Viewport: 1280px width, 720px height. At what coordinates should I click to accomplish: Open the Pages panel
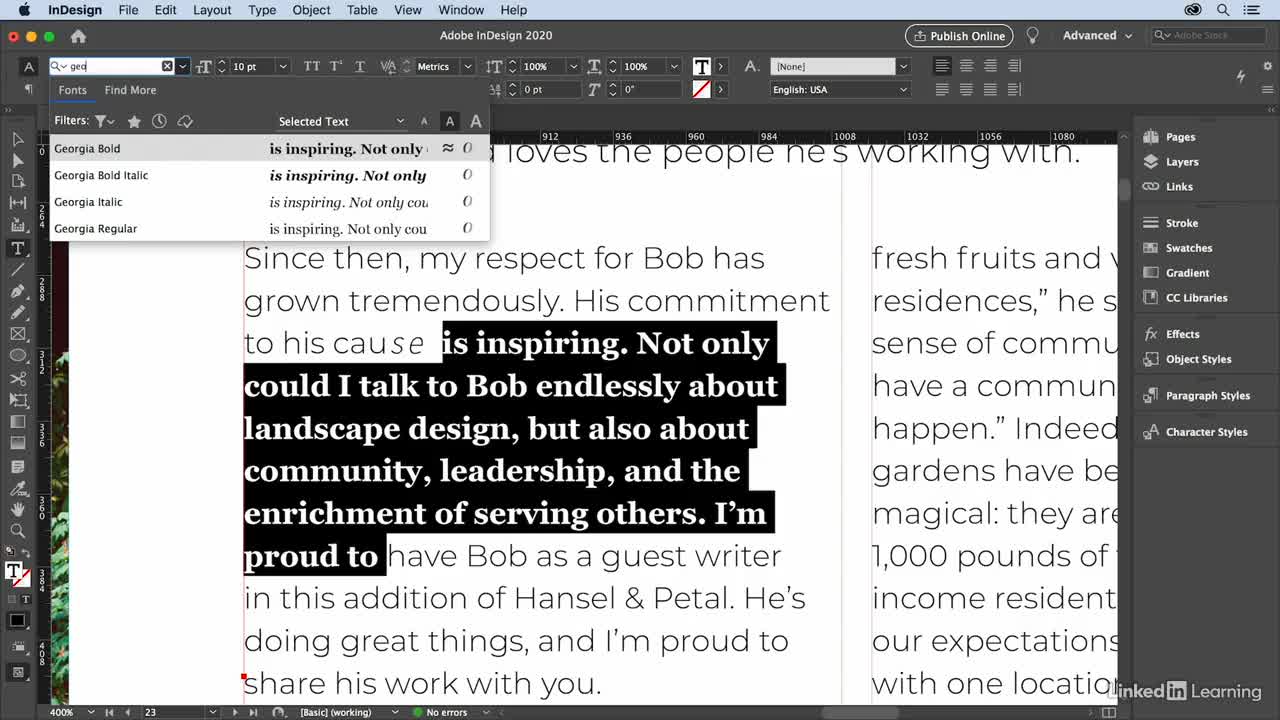pos(1180,137)
